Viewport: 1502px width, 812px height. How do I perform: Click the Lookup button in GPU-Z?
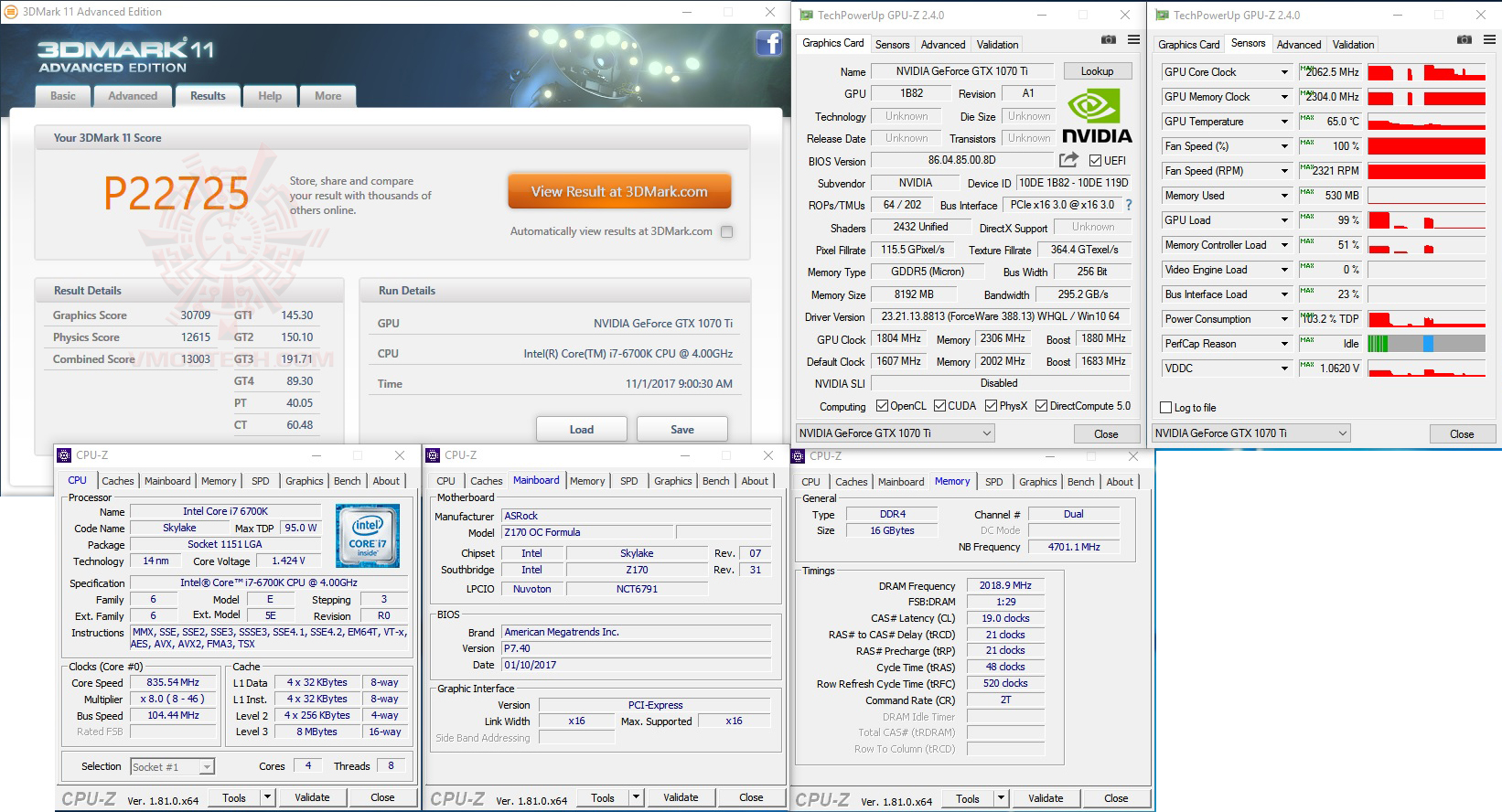pyautogui.click(x=1097, y=71)
